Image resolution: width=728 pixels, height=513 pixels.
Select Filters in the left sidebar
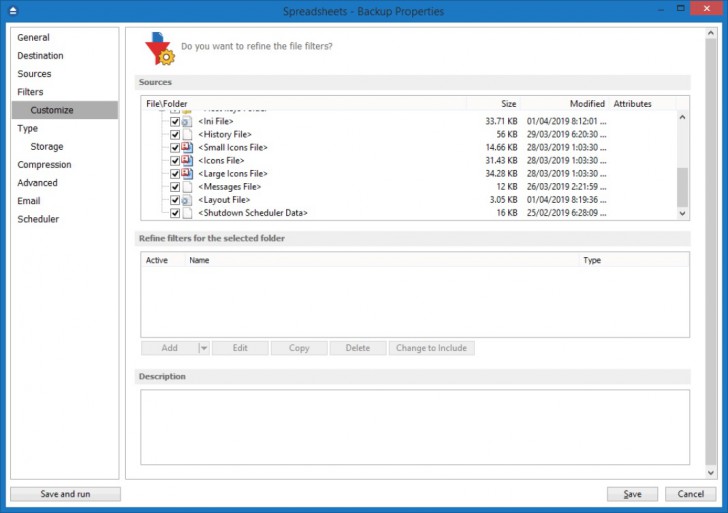point(30,92)
